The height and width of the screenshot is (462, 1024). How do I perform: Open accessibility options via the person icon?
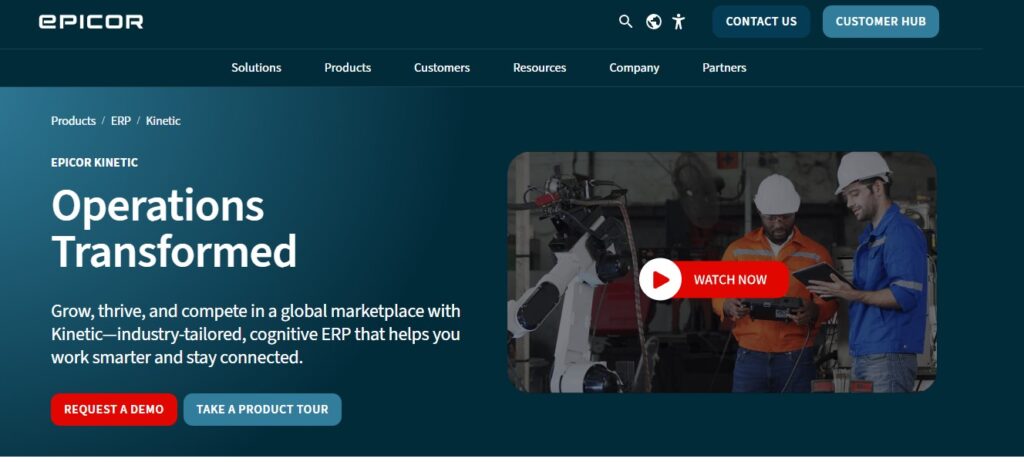click(679, 21)
